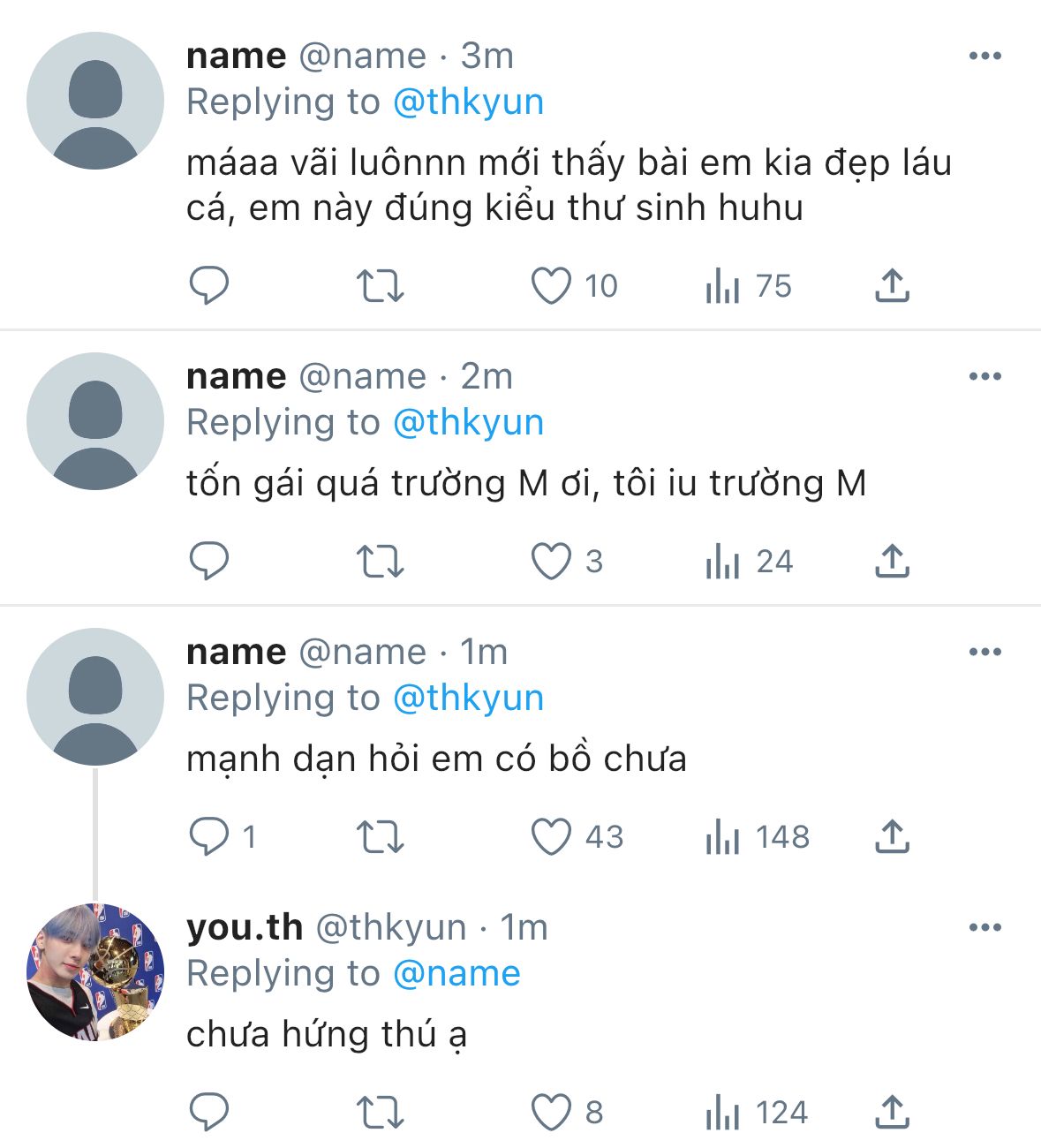Retweet the 'máaa vãi luônnn' tweet
The image size is (1041, 1148).
click(x=380, y=285)
